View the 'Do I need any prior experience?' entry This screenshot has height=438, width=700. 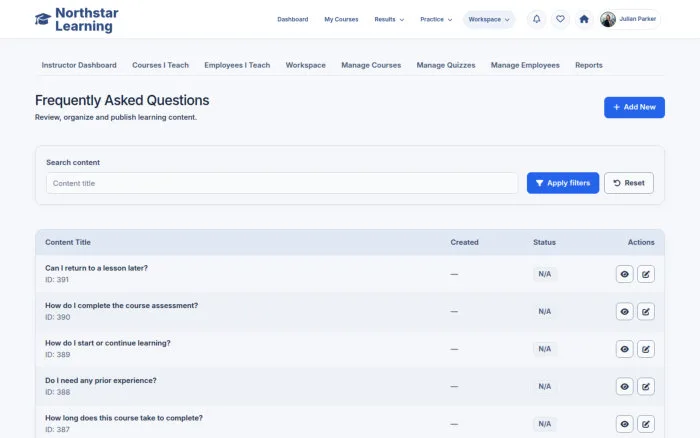pyautogui.click(x=625, y=387)
